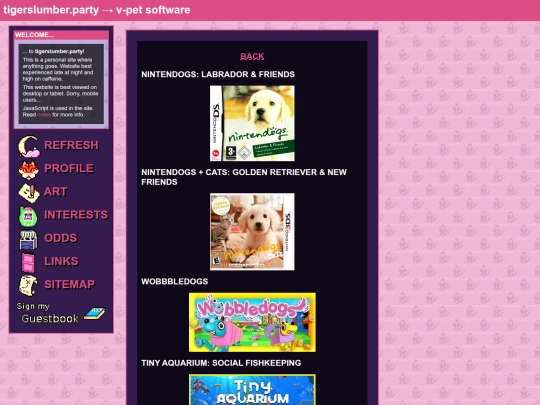
Task: Click the Nintendogs + Cats 3DS cover image
Action: [252, 232]
